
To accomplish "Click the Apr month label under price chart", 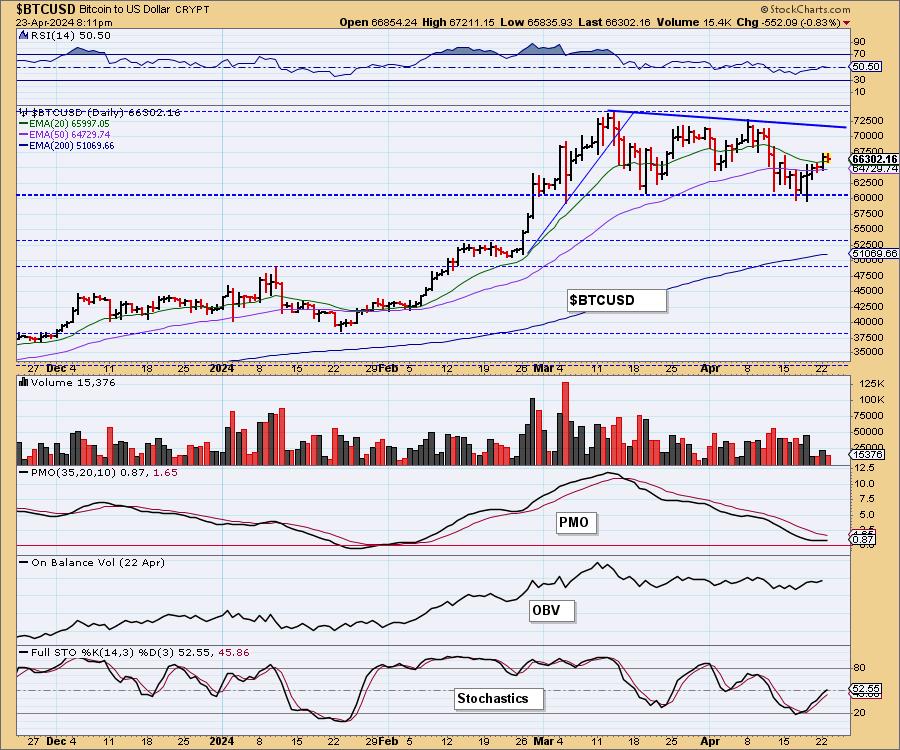I will (x=710, y=368).
